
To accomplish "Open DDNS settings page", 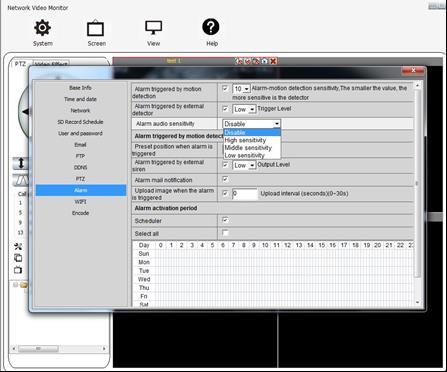I will point(80,168).
